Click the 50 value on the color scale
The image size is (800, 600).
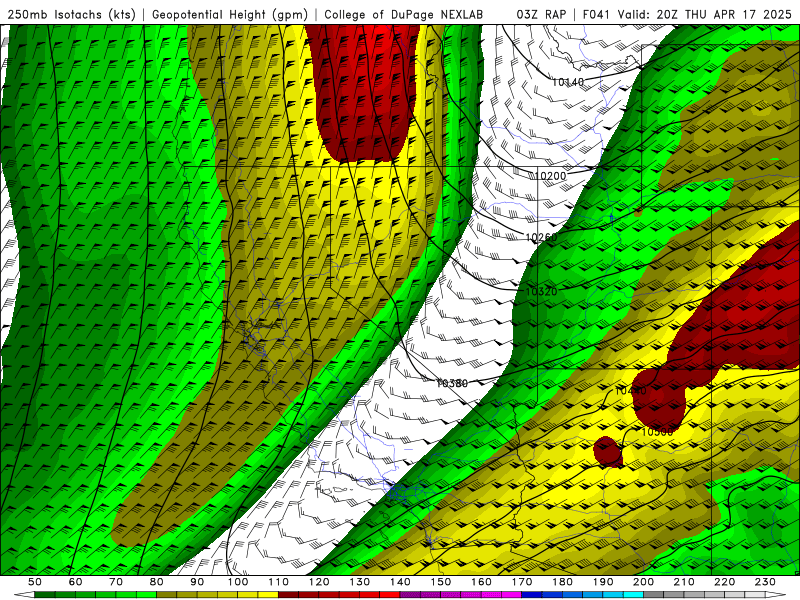click(x=35, y=582)
